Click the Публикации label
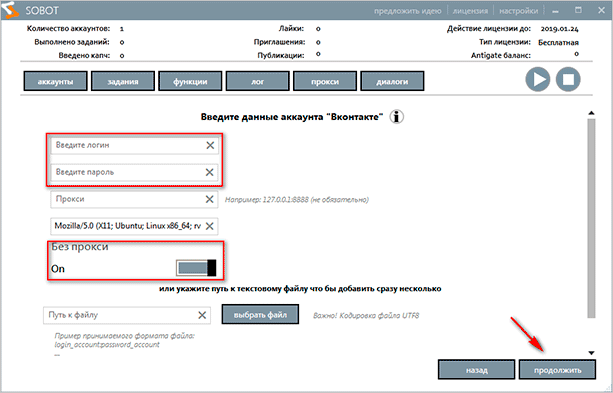This screenshot has height=393, width=613. [x=281, y=56]
